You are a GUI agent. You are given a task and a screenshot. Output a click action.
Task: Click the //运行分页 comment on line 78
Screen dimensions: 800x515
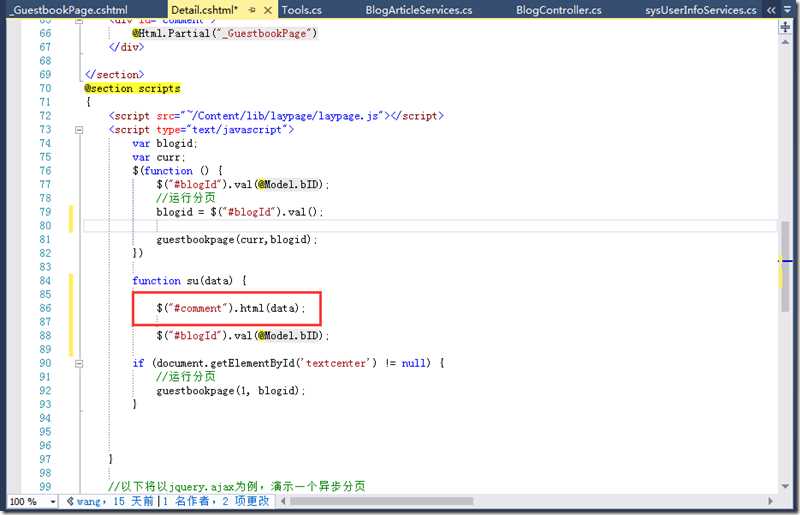[186, 198]
